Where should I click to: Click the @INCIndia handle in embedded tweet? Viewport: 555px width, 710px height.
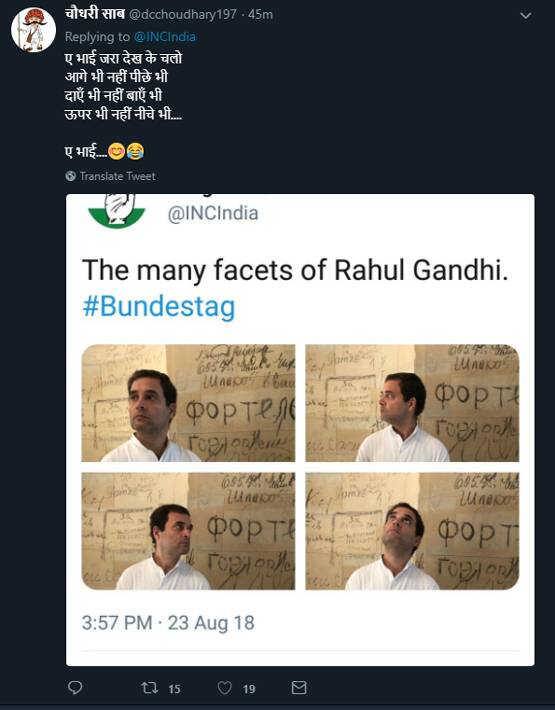pos(213,214)
